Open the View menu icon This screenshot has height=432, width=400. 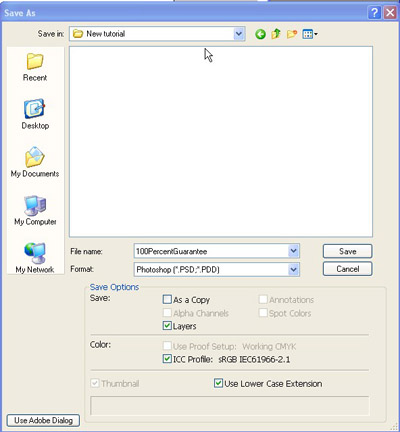(x=310, y=34)
